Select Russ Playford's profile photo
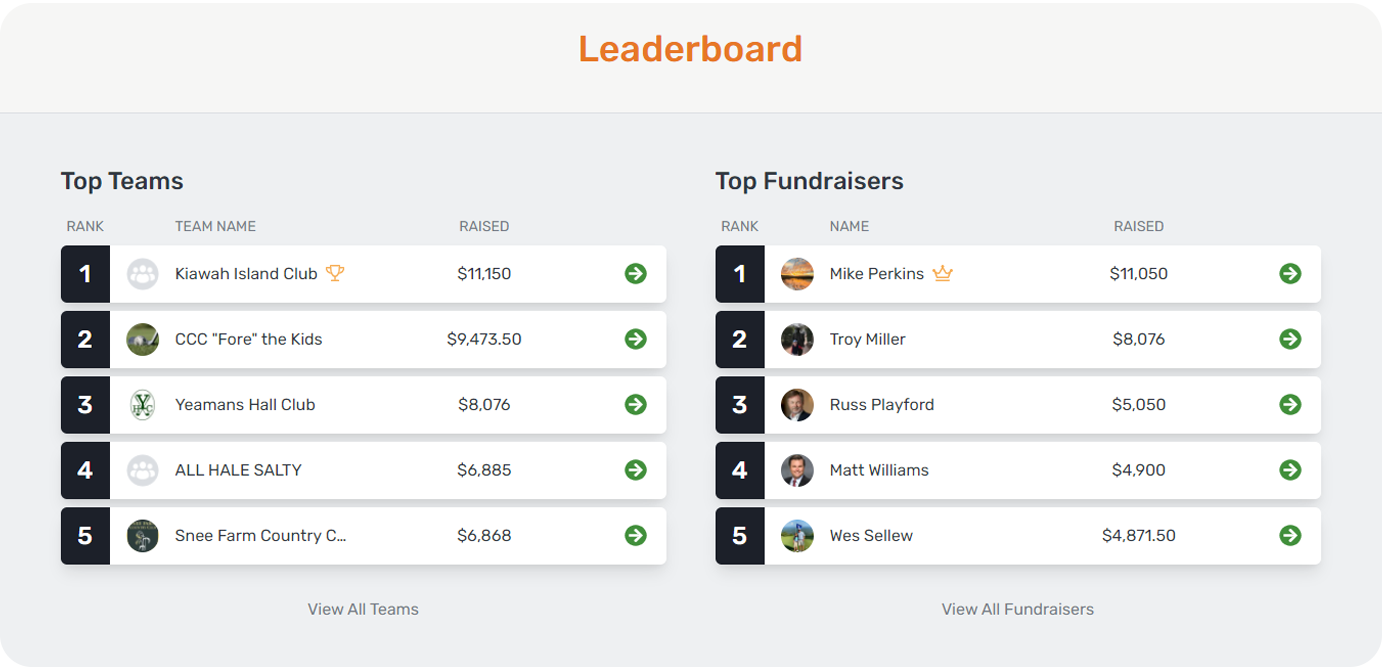 [797, 405]
